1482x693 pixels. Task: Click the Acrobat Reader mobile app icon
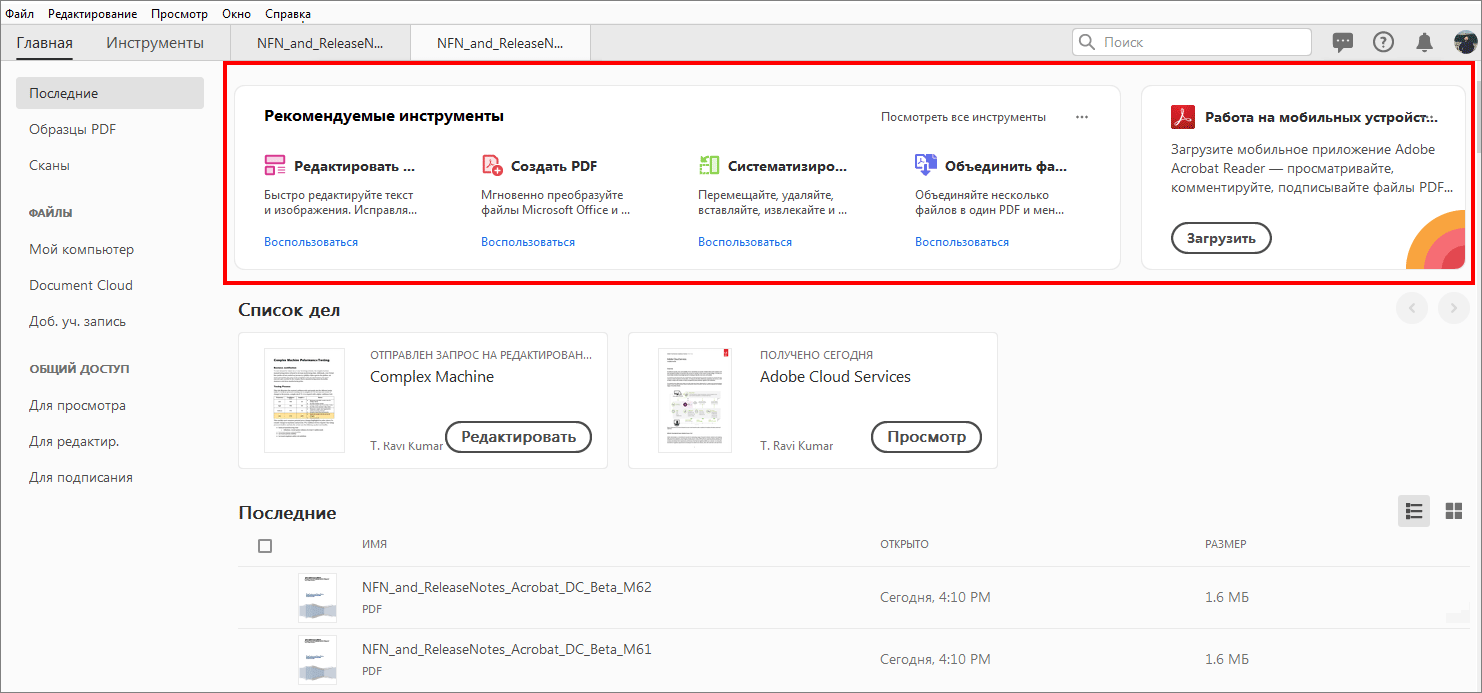[x=1182, y=116]
